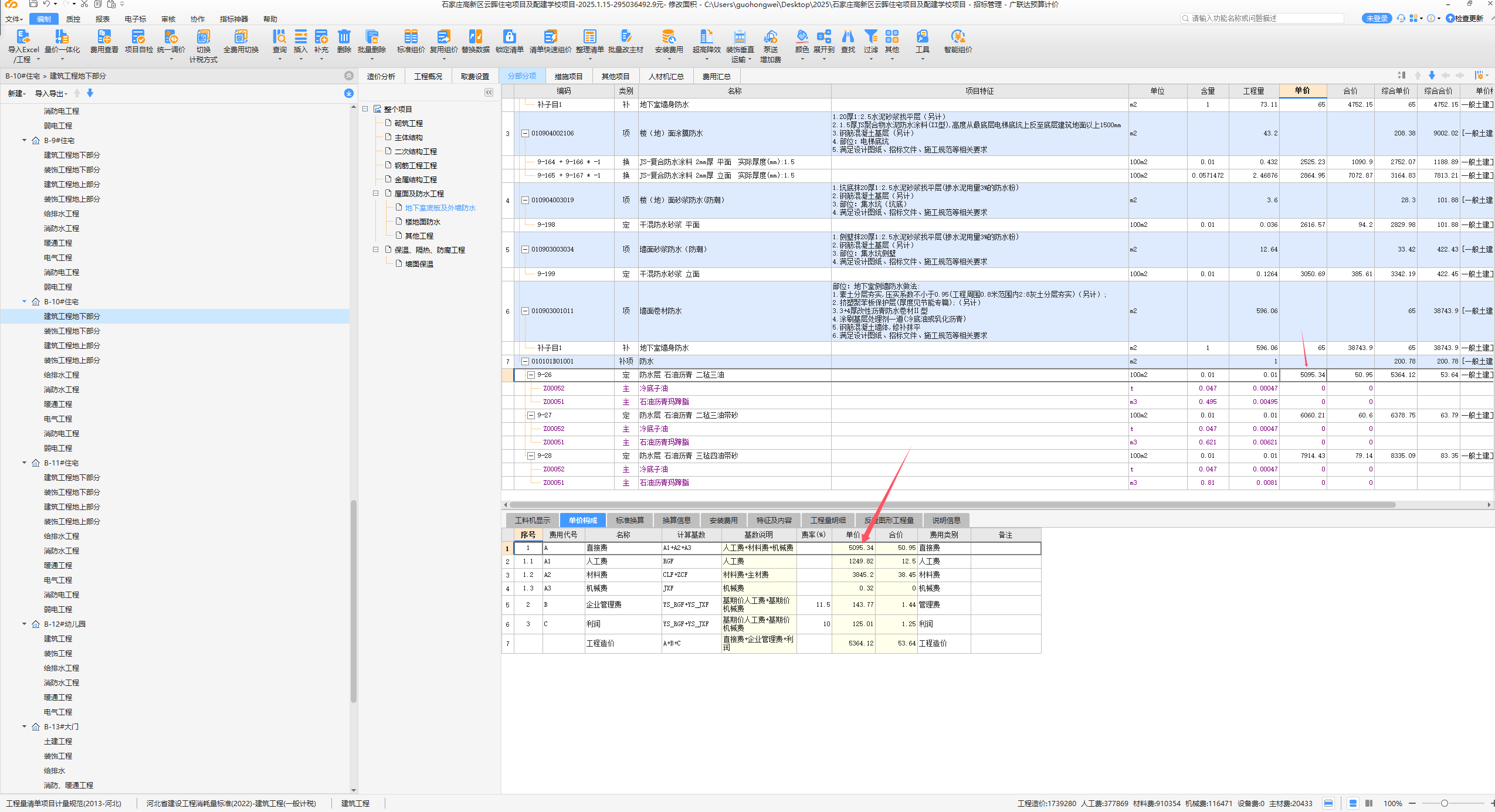Open the 导入导出 dropdown
The image size is (1495, 812).
tap(51, 93)
